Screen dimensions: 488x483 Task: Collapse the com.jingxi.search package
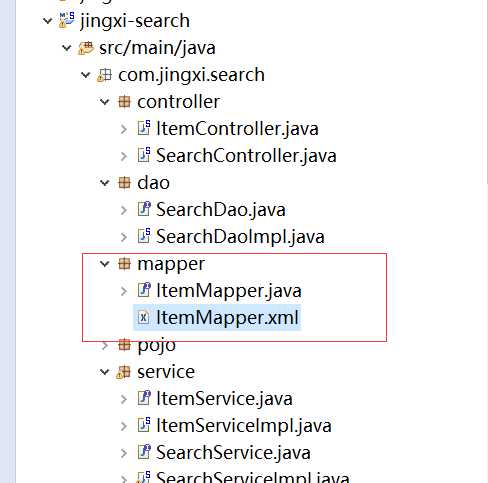tap(86, 75)
